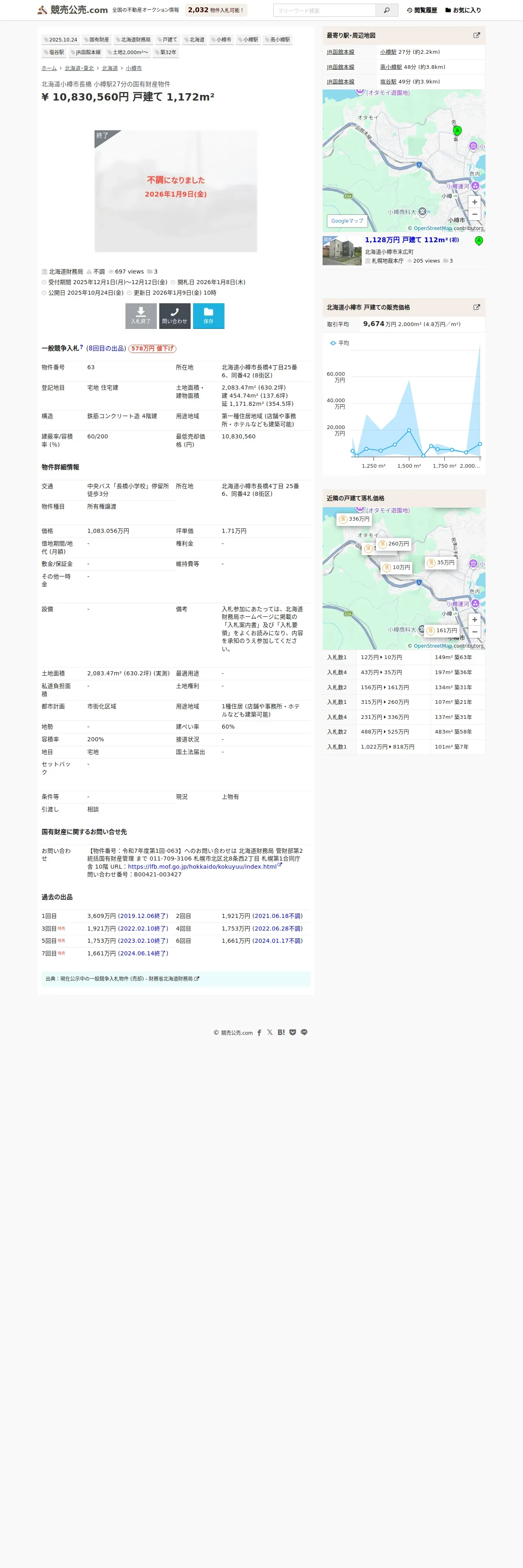The image size is (523, 1568).
Task: Select the 南小樽駅 tag
Action: (278, 39)
